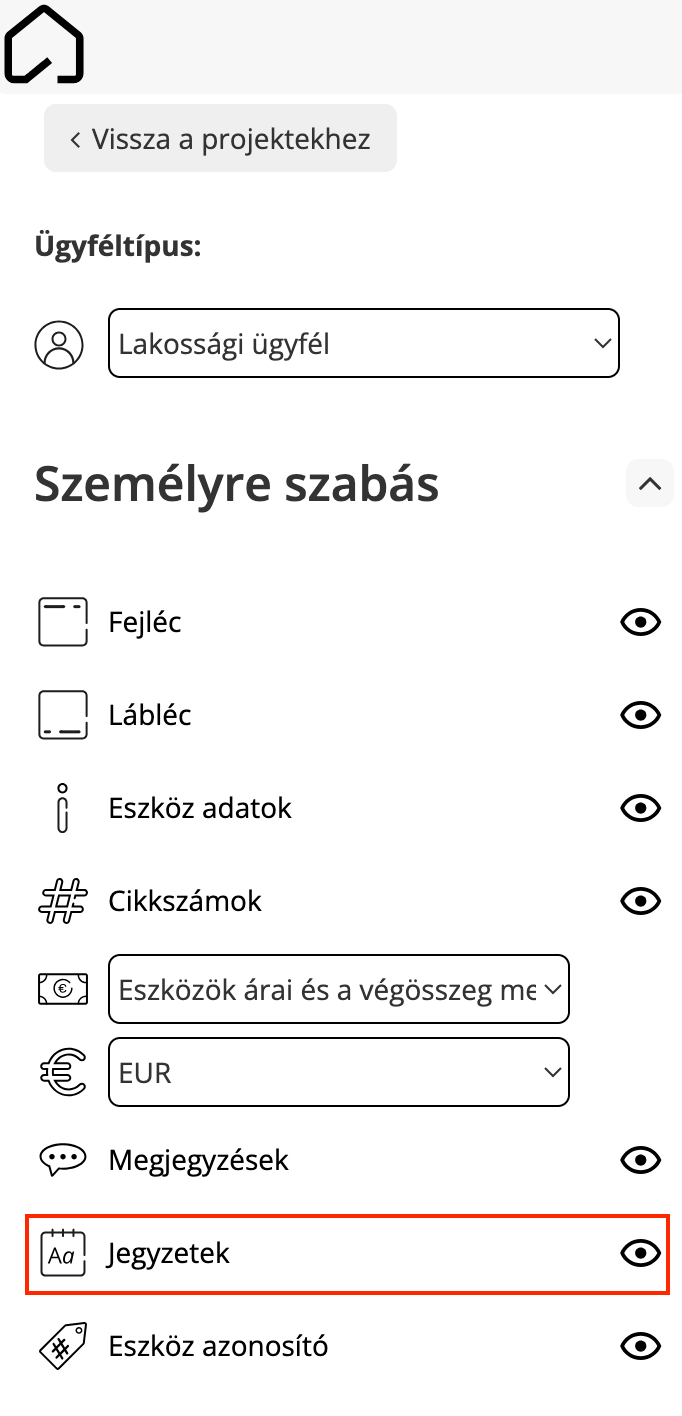Open the Lakossági ügyfél dropdown
The image size is (682, 1416).
[364, 343]
